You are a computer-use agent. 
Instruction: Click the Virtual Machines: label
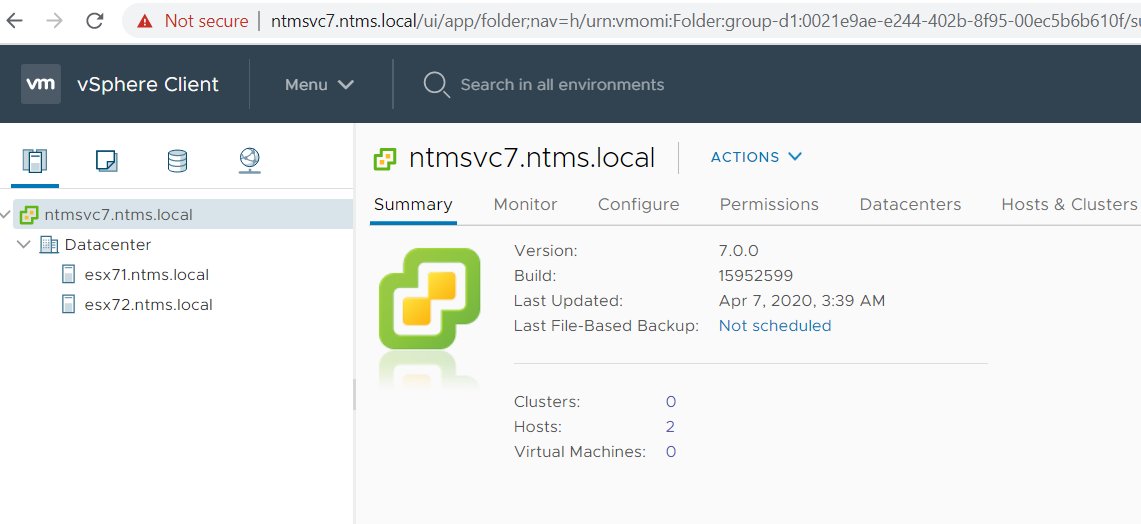point(580,451)
